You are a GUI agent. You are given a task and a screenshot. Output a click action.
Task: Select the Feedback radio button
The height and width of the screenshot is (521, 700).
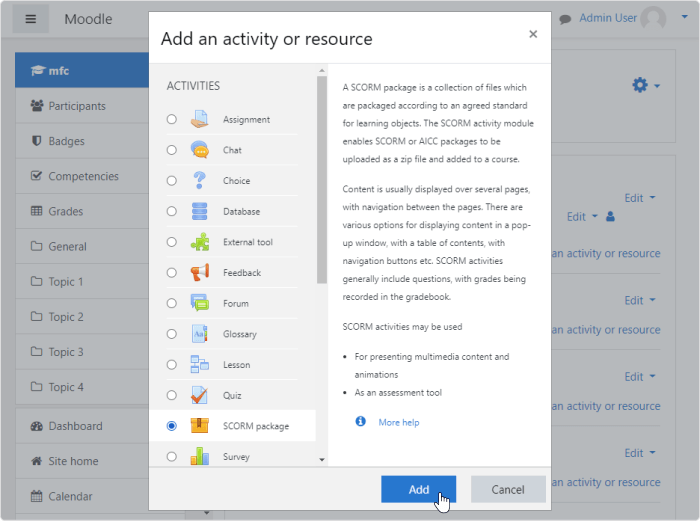click(171, 273)
